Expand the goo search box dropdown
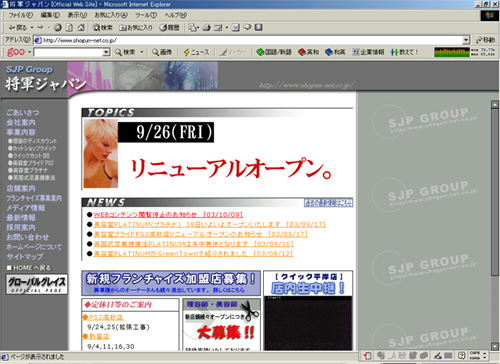The image size is (500, 364). click(106, 52)
